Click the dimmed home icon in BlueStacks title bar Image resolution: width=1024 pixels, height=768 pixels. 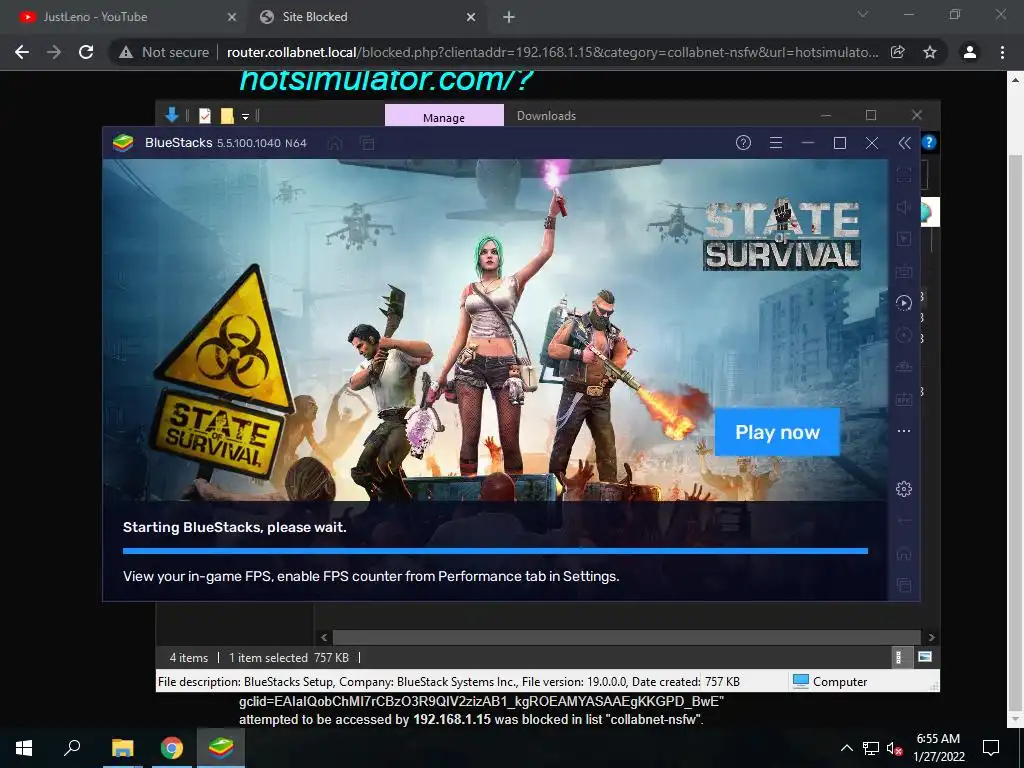click(335, 143)
